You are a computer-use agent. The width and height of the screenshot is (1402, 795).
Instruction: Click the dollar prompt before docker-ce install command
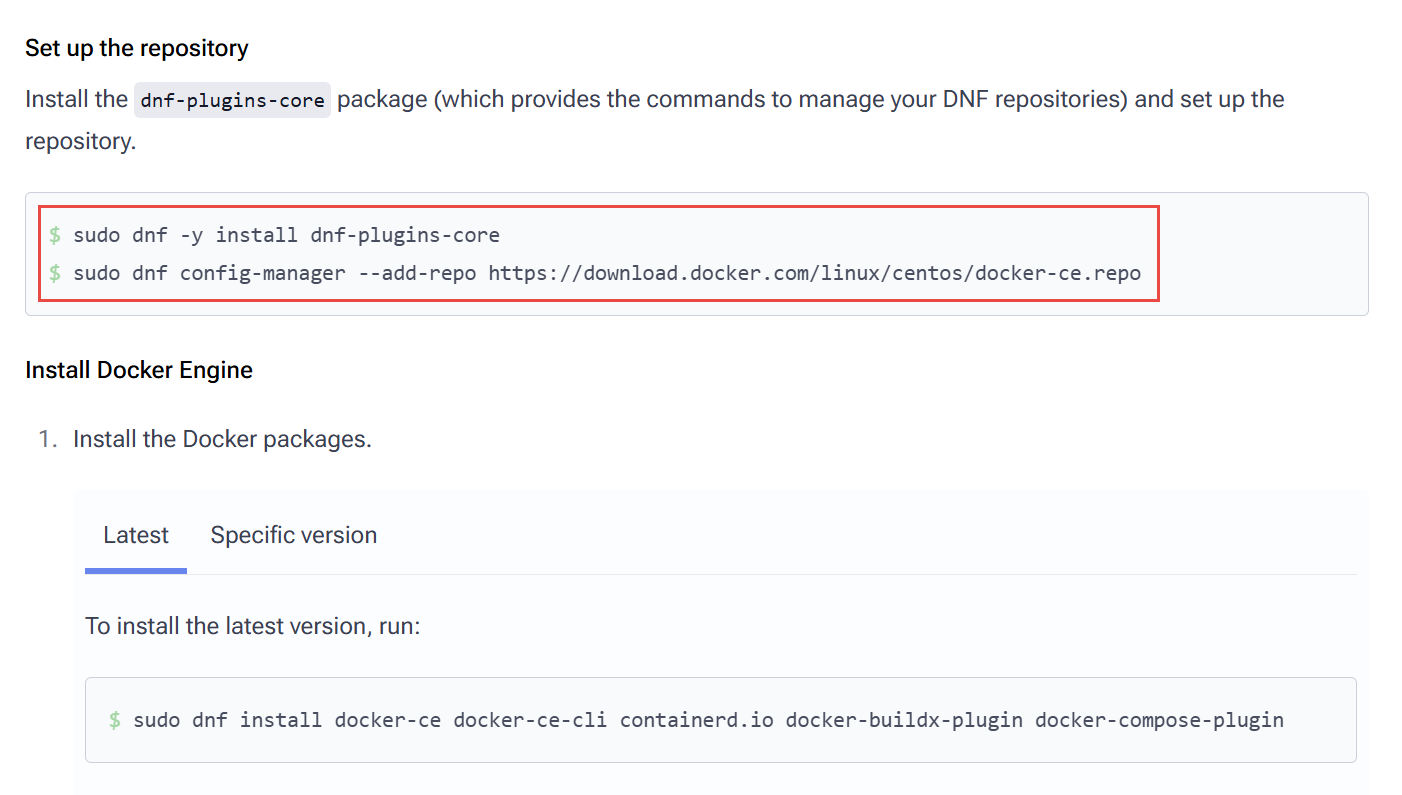click(115, 720)
